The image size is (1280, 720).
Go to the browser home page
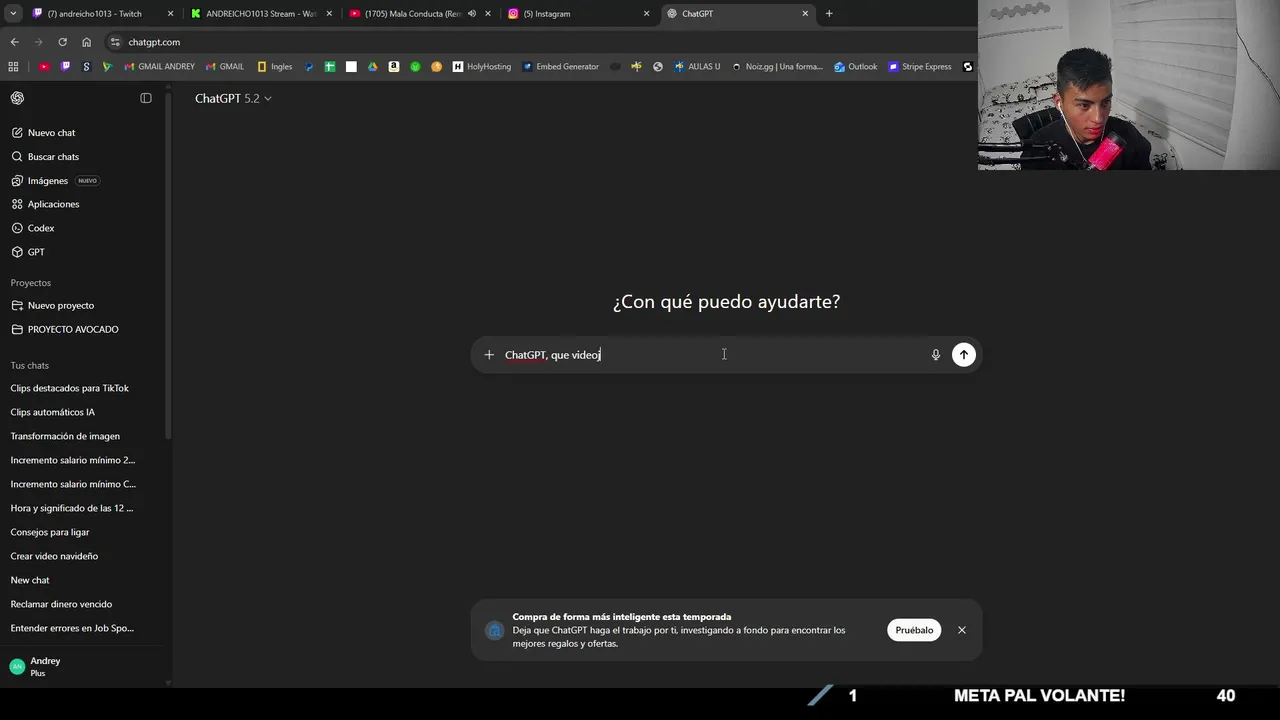point(86,42)
